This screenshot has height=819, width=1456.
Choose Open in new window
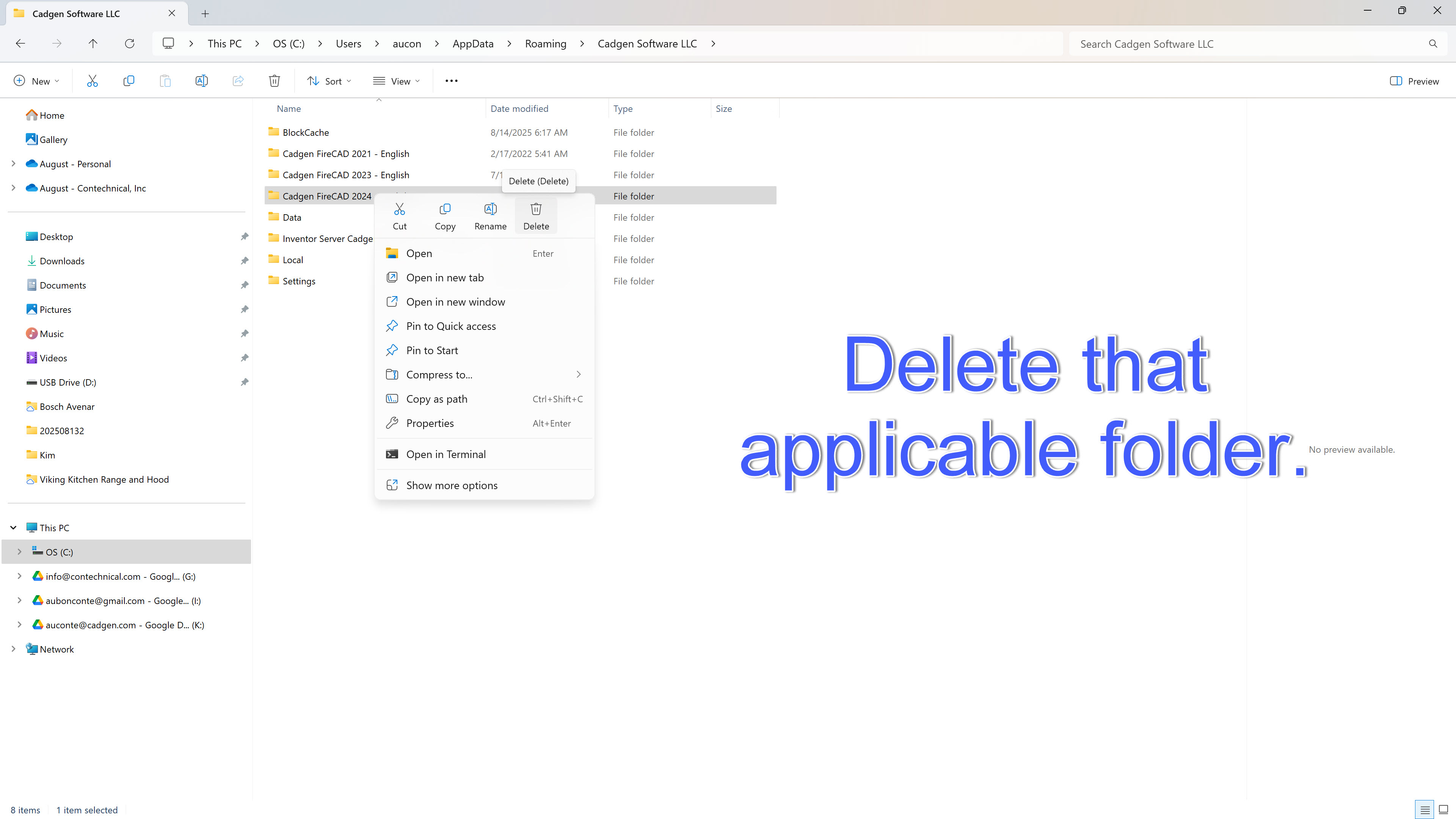pos(485,302)
